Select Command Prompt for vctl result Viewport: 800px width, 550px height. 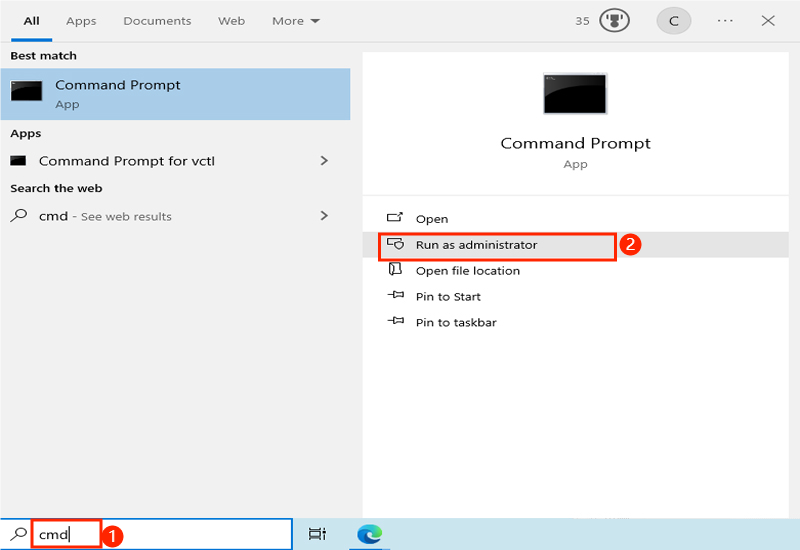176,161
